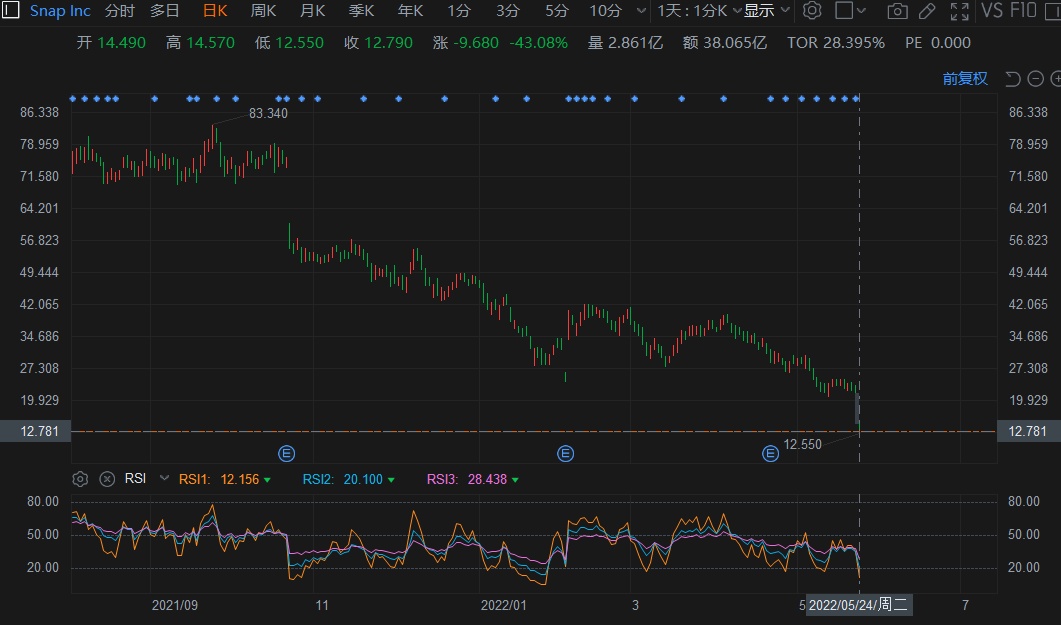Toggle RSI1 line visibility
This screenshot has width=1061, height=625.
[x=266, y=480]
